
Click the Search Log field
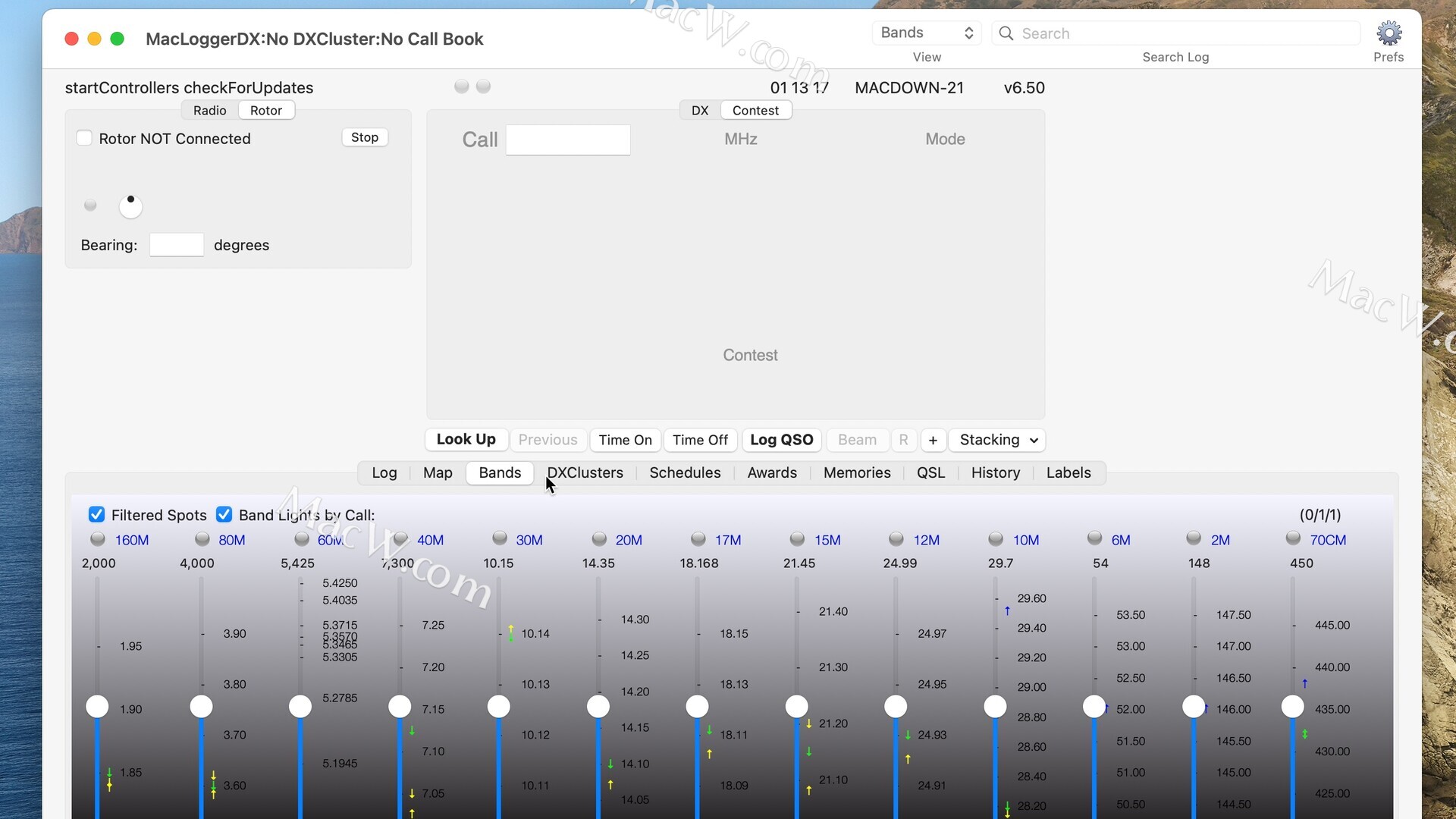point(1175,33)
